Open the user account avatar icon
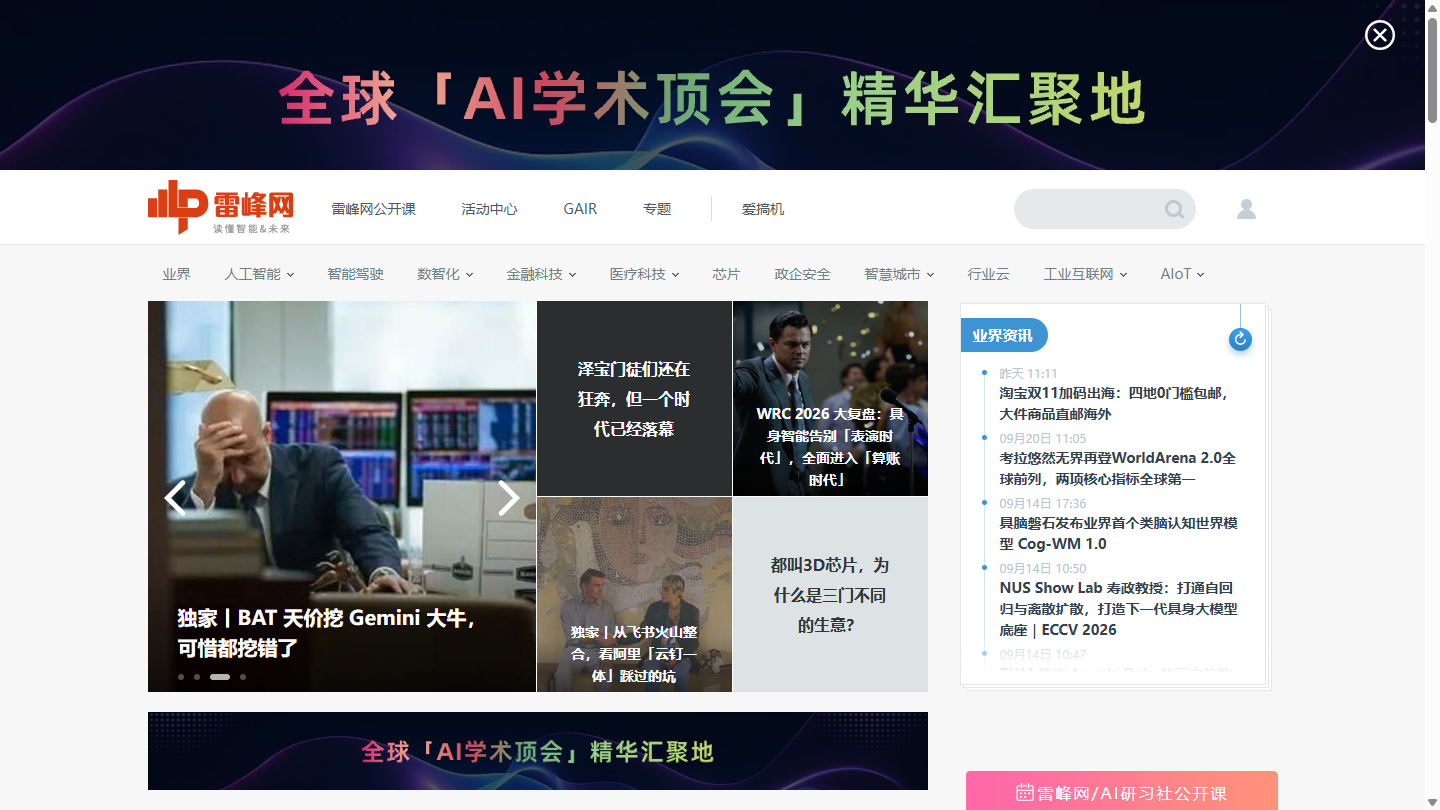This screenshot has width=1440, height=810. 1246,209
